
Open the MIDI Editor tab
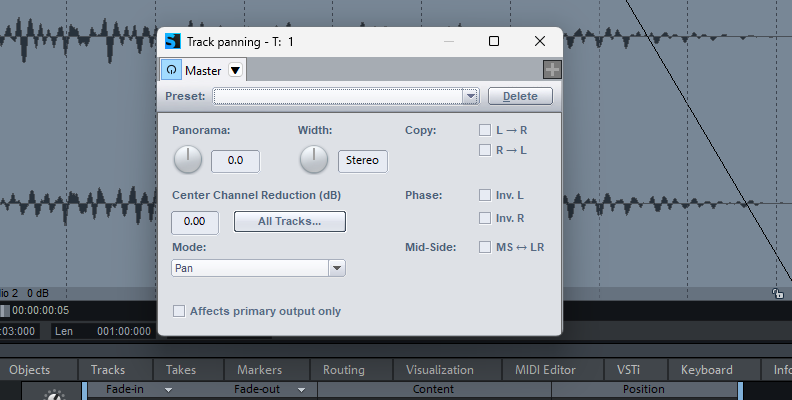546,370
